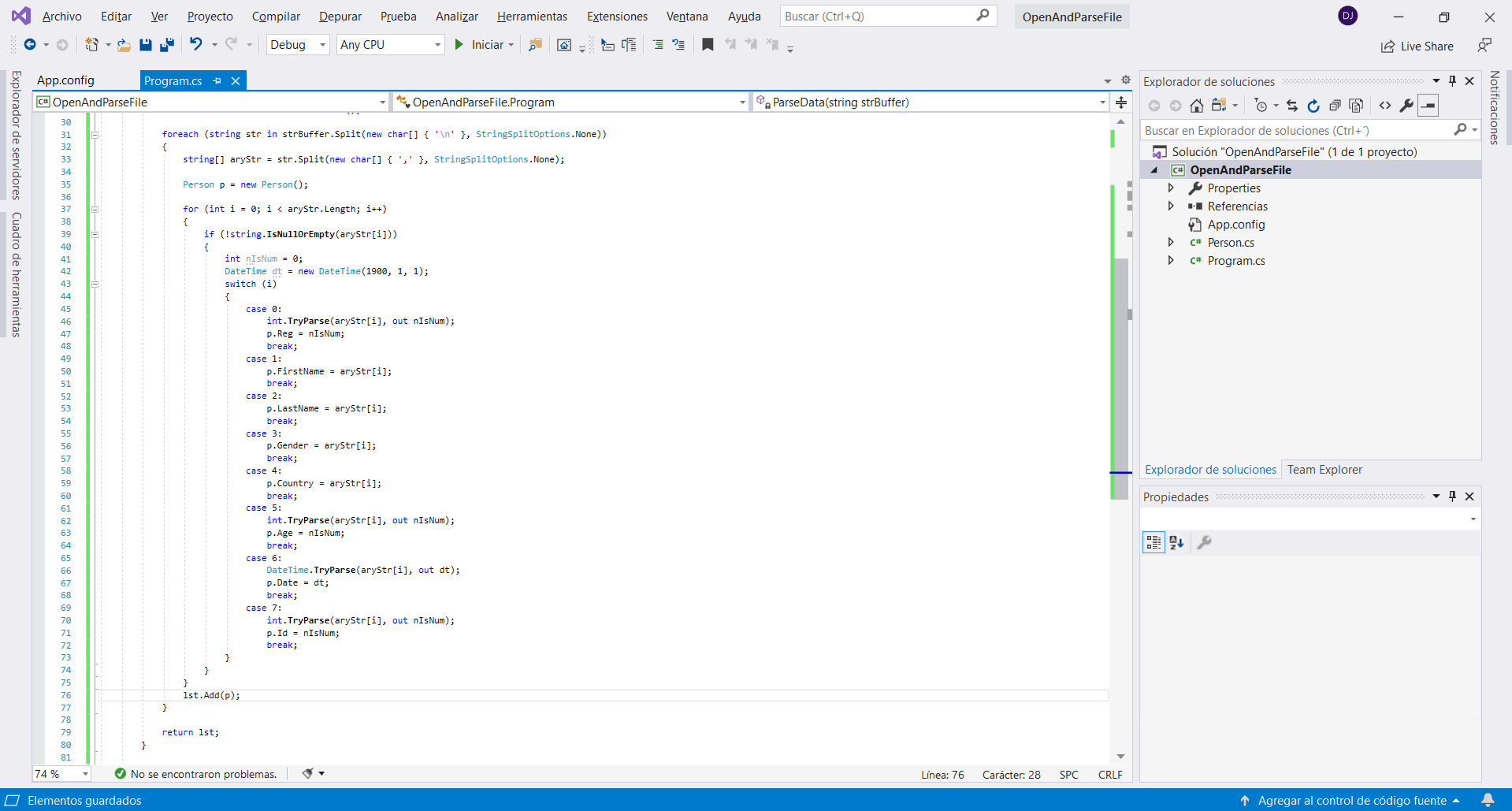Viewport: 1512px width, 811px height.
Task: Click the Undo arrow icon
Action: click(196, 45)
